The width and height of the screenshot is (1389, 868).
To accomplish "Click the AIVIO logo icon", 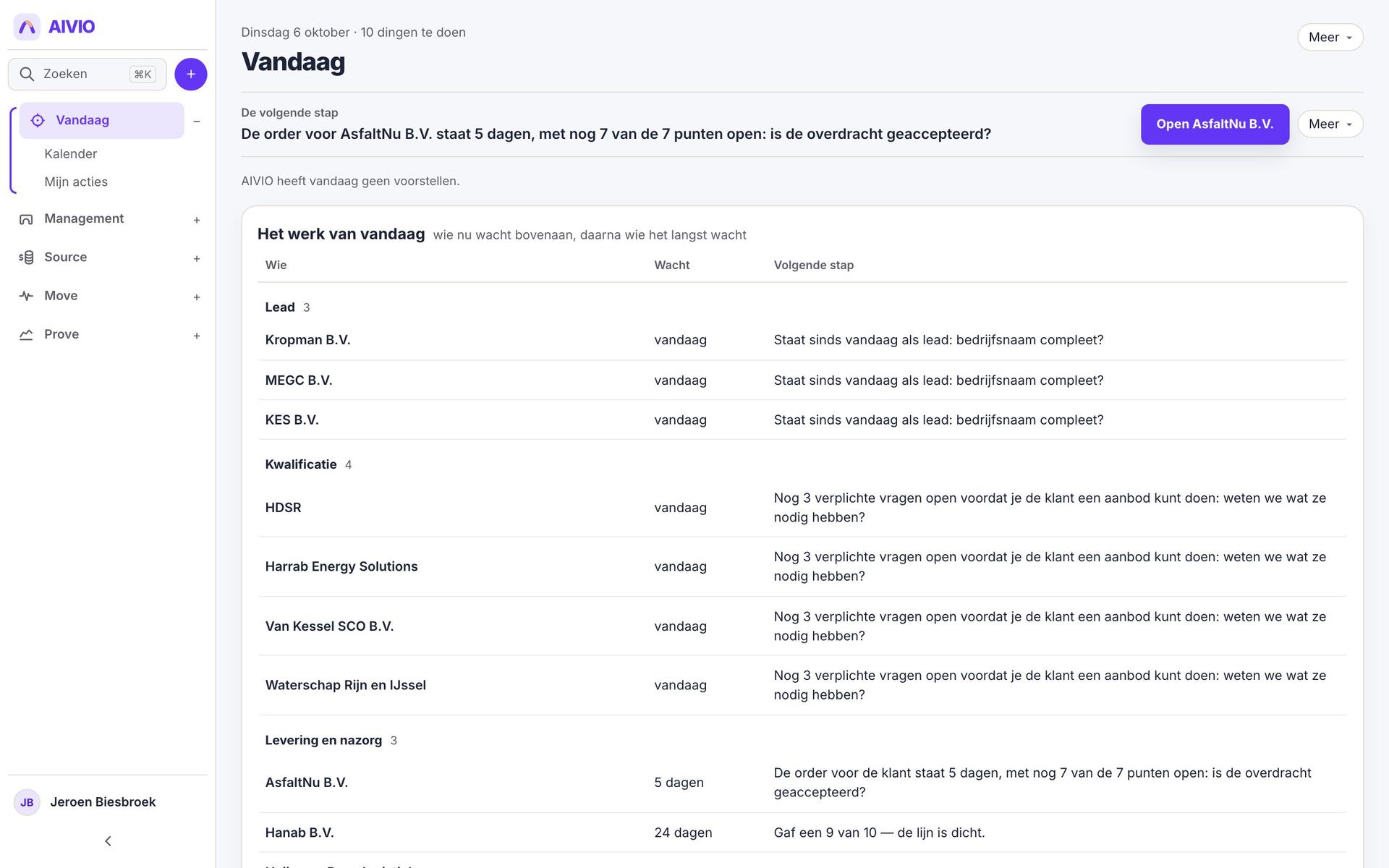I will [27, 27].
